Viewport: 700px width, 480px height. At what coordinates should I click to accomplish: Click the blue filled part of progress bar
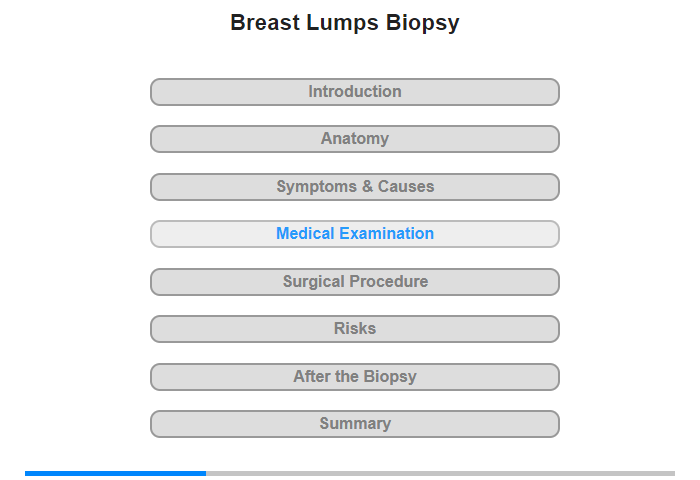(x=116, y=473)
